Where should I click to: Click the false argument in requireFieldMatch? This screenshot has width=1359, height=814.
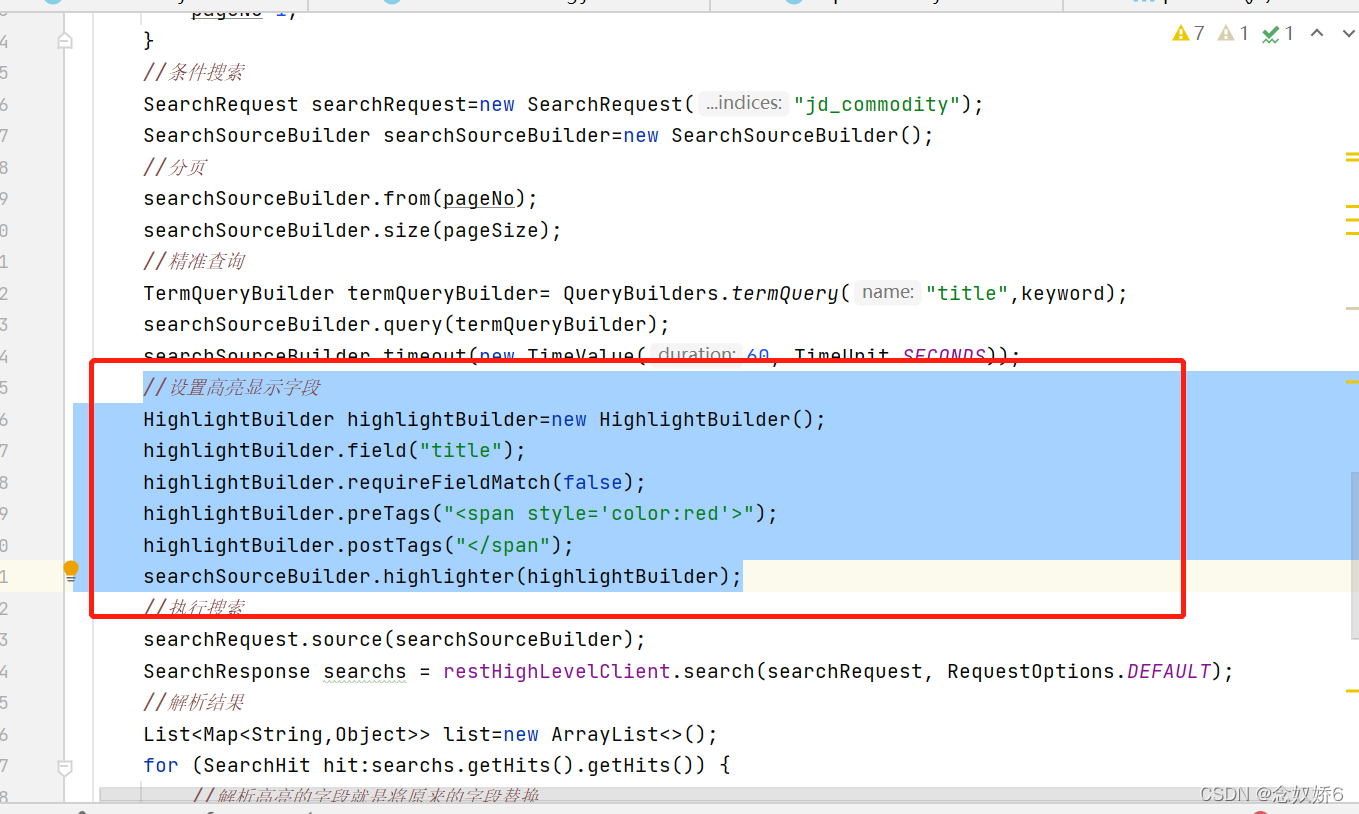pyautogui.click(x=593, y=482)
